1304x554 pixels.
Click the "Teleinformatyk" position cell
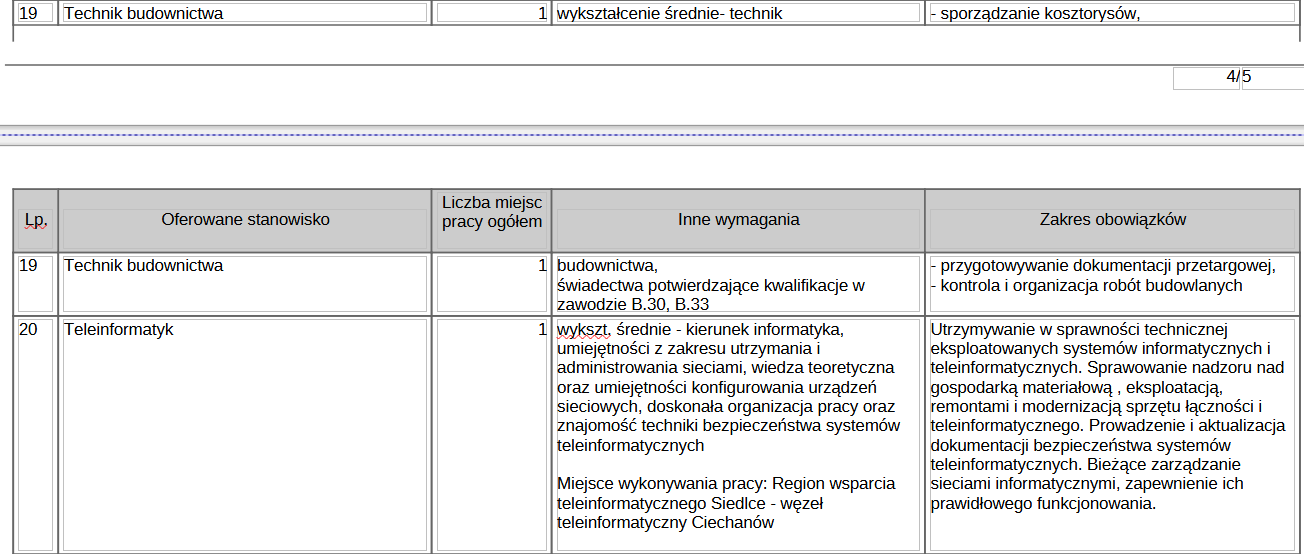point(119,329)
